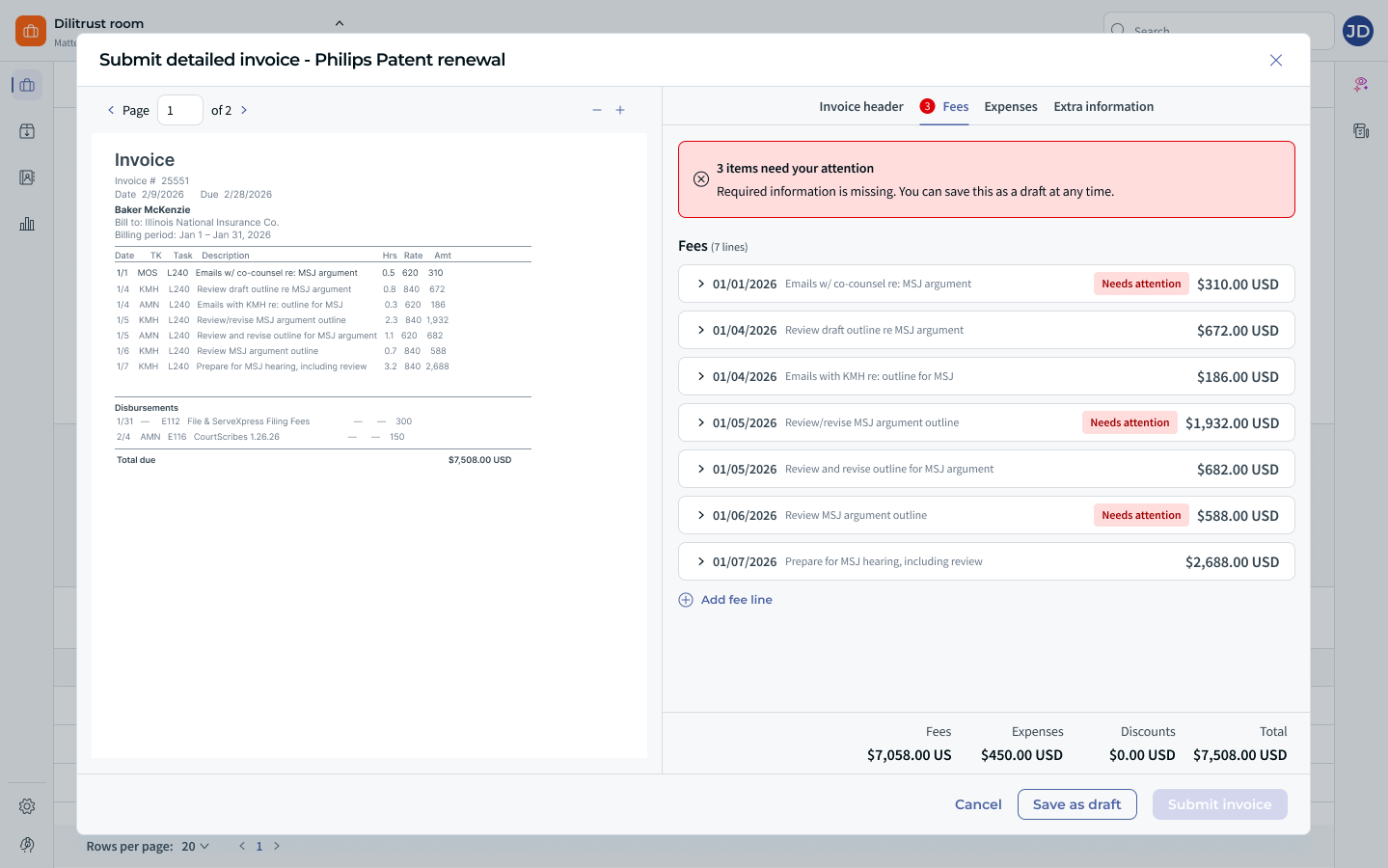This screenshot has height=868, width=1388.
Task: Open the bar chart reports icon
Action: [27, 224]
